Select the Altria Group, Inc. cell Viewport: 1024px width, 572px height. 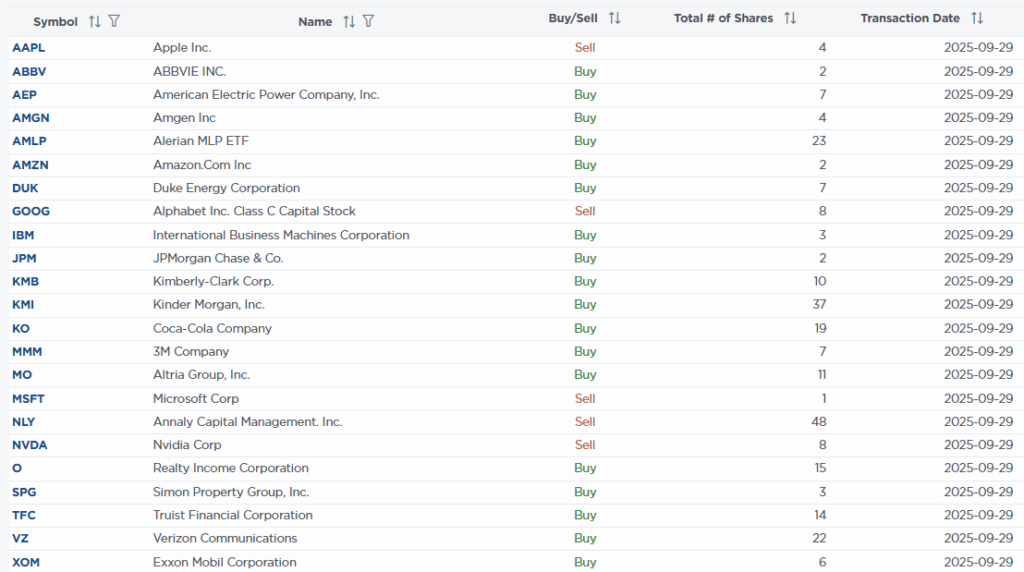pyautogui.click(x=202, y=375)
